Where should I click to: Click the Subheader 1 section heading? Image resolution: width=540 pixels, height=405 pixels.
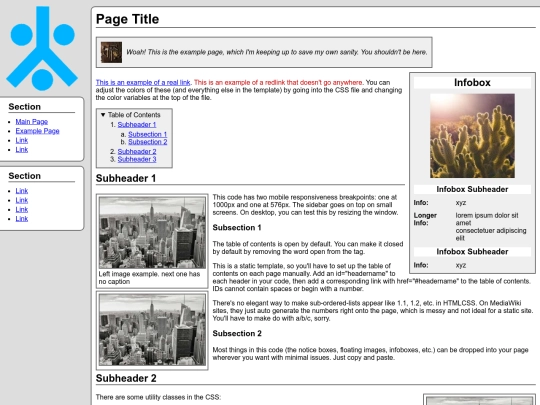point(126,178)
